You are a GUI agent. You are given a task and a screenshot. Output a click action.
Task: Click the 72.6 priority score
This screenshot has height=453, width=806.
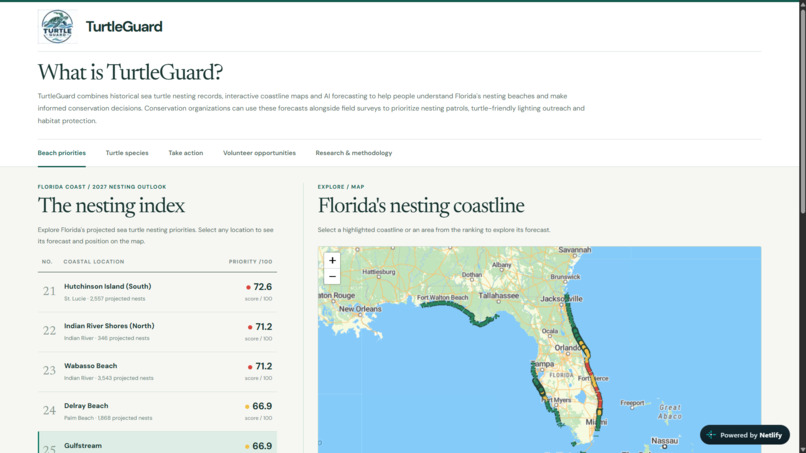263,287
